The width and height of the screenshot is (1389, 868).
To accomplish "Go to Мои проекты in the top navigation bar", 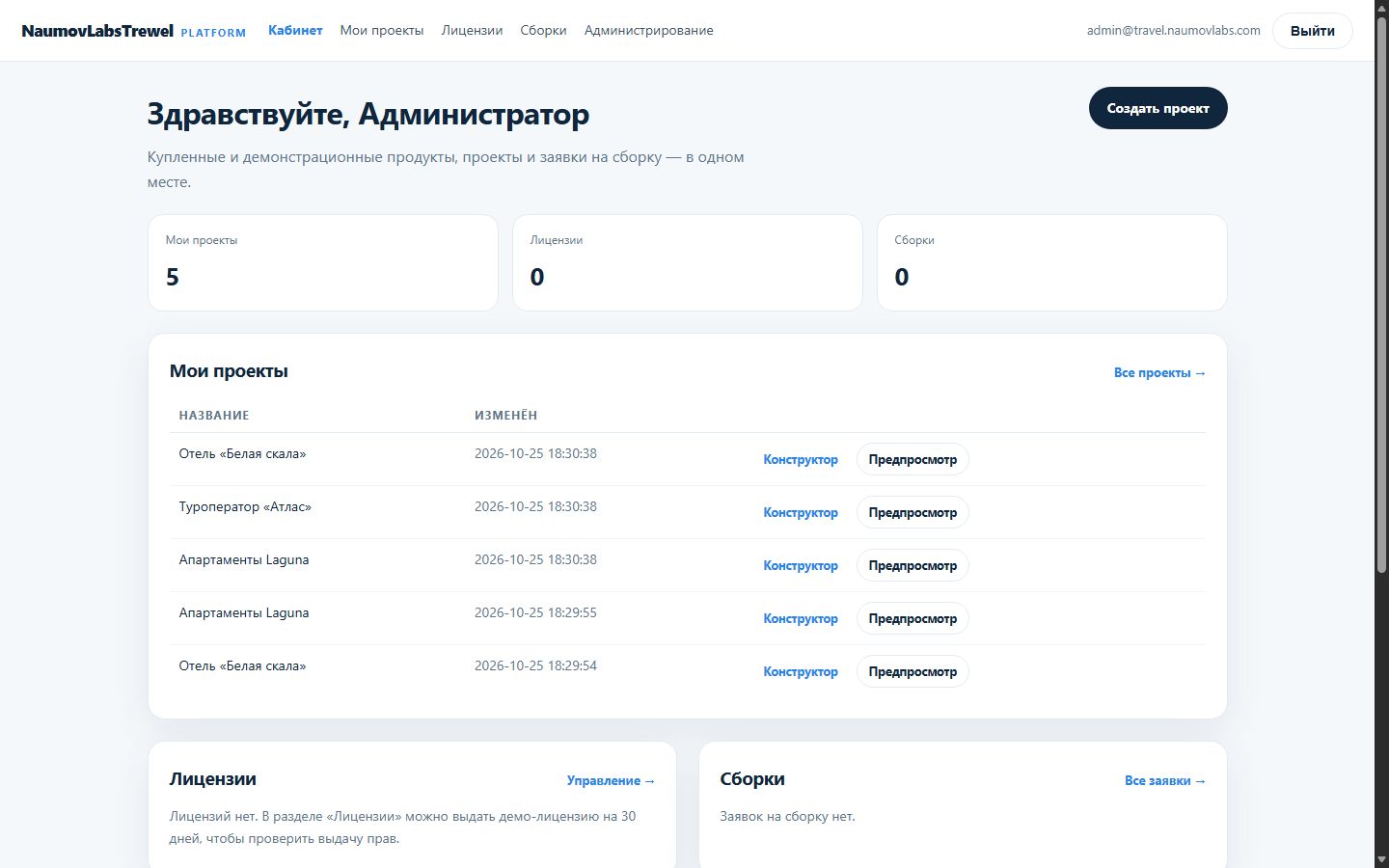I will click(382, 31).
